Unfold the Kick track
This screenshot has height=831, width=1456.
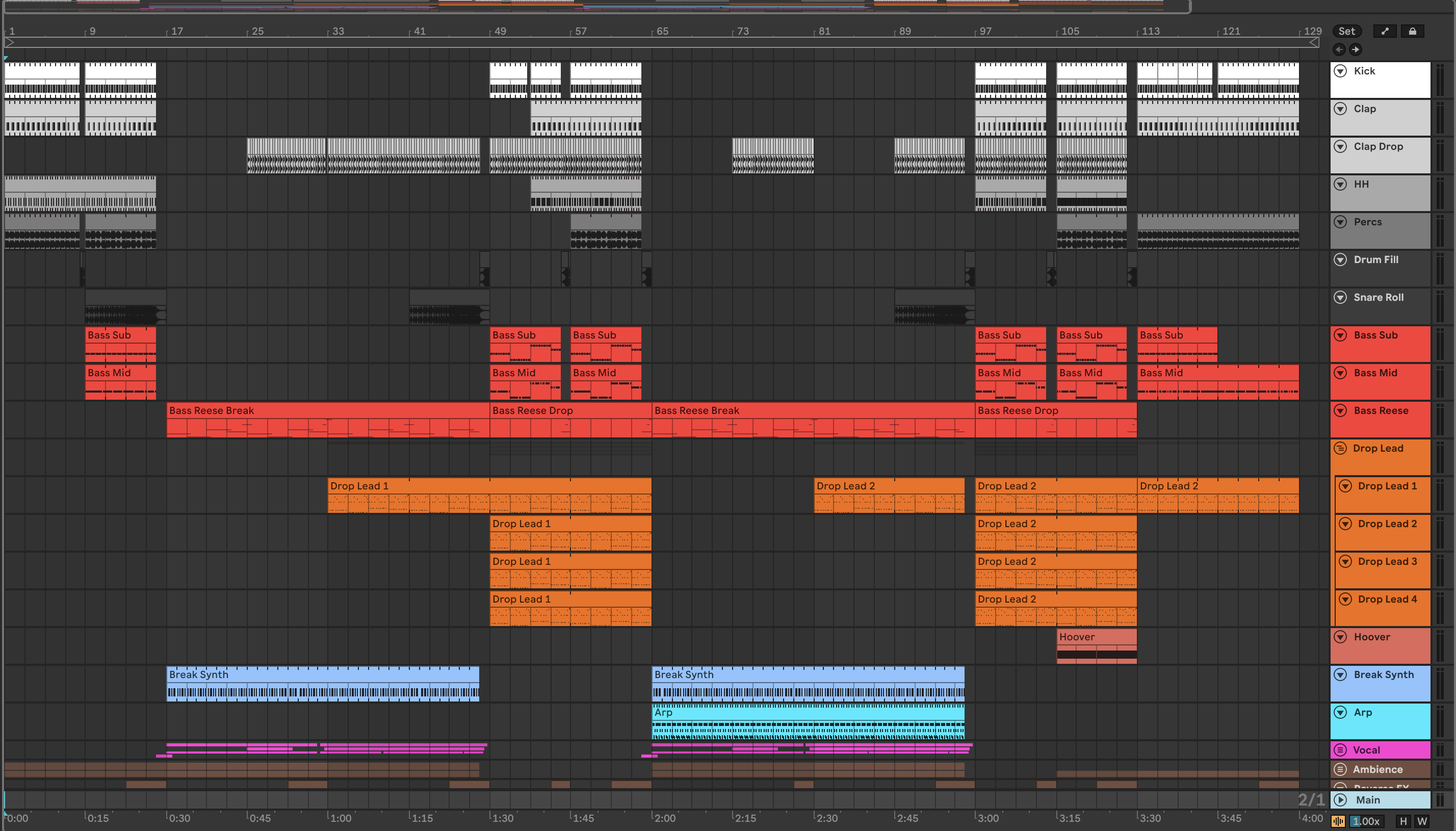click(1340, 71)
